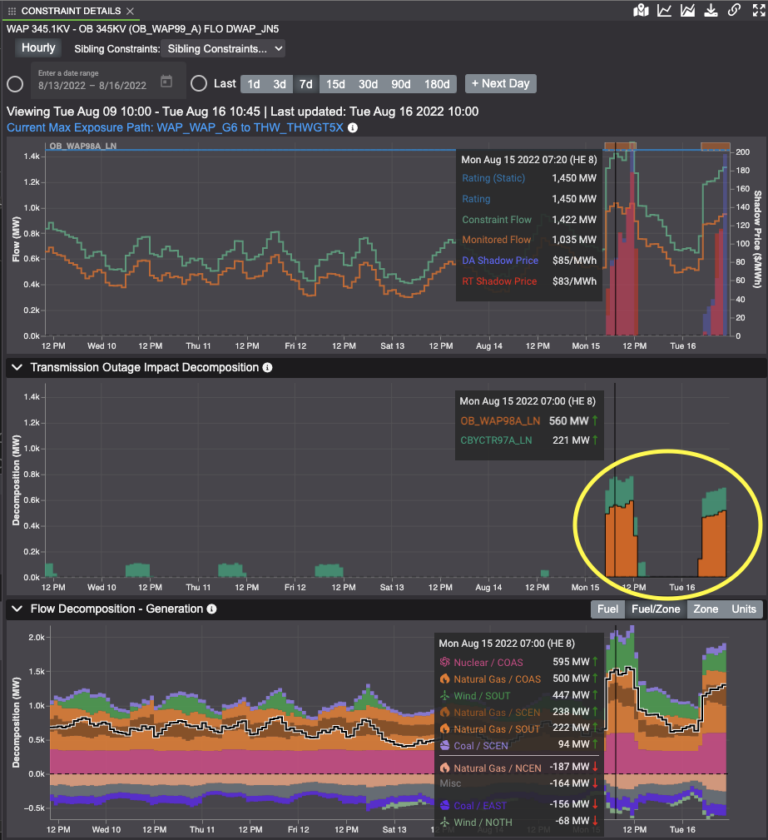Click info icon beside Max Exposure Path

pyautogui.click(x=353, y=128)
